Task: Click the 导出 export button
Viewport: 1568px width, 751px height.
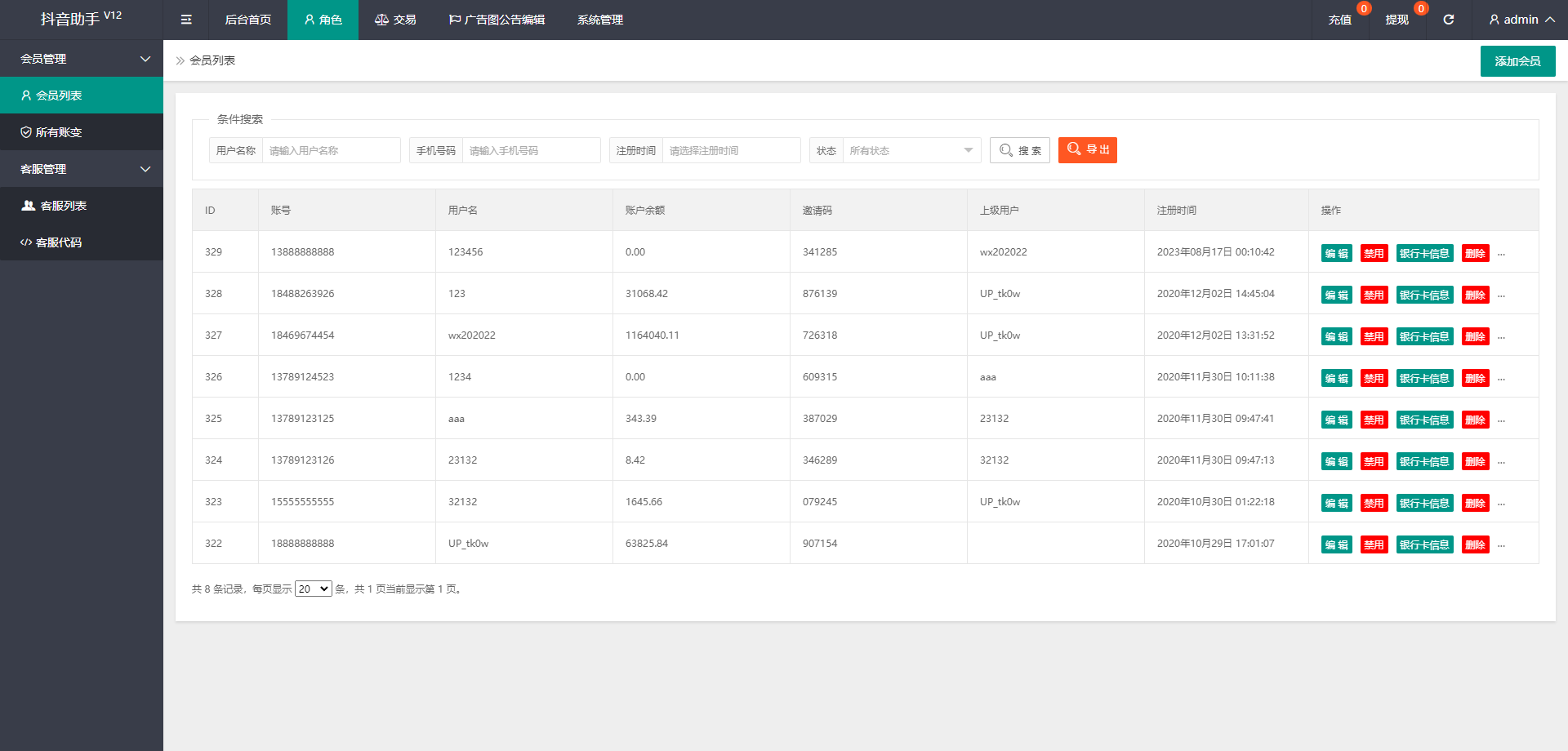Action: 1087,150
